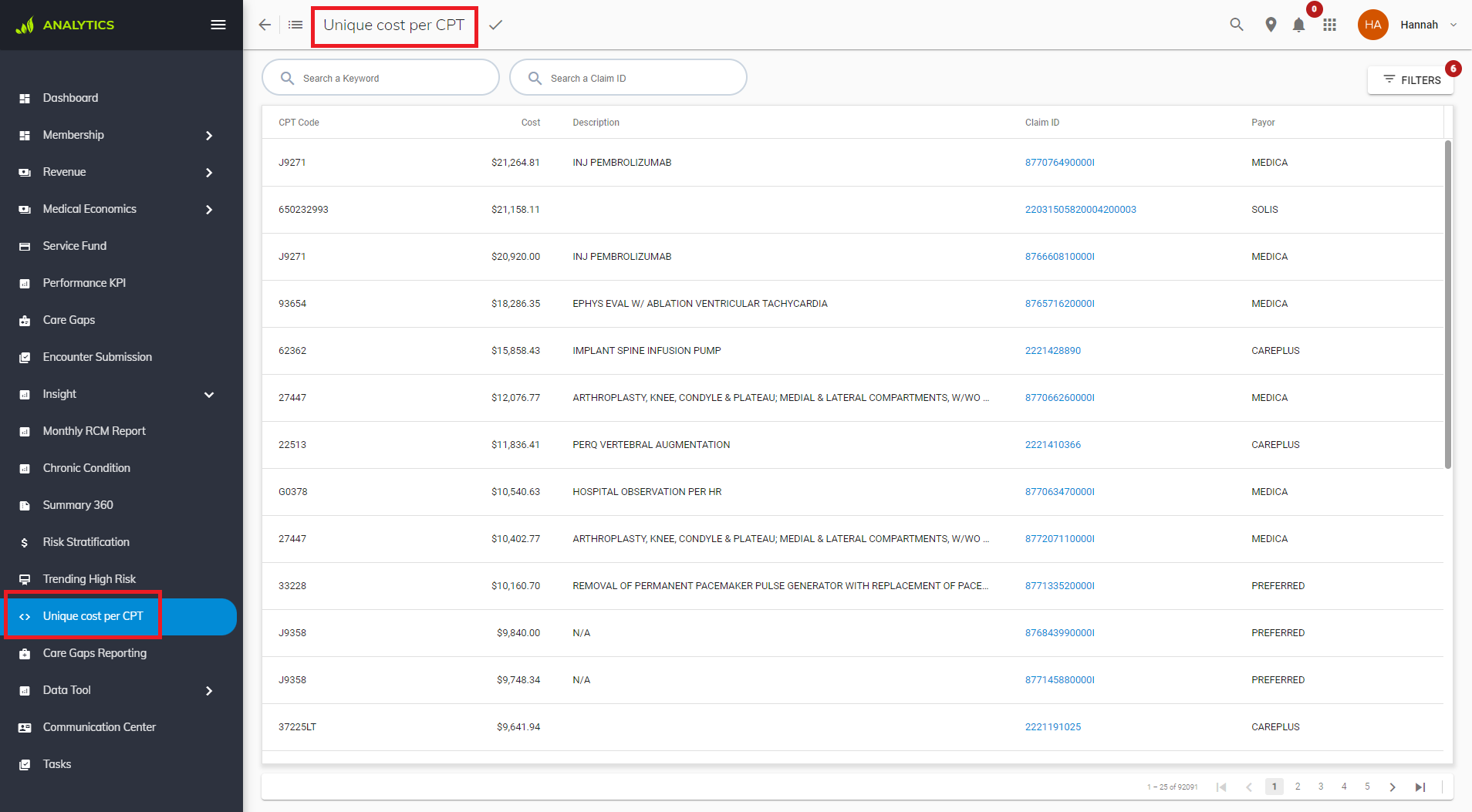Image resolution: width=1472 pixels, height=812 pixels.
Task: Open Performance KPI page
Action: click(84, 283)
